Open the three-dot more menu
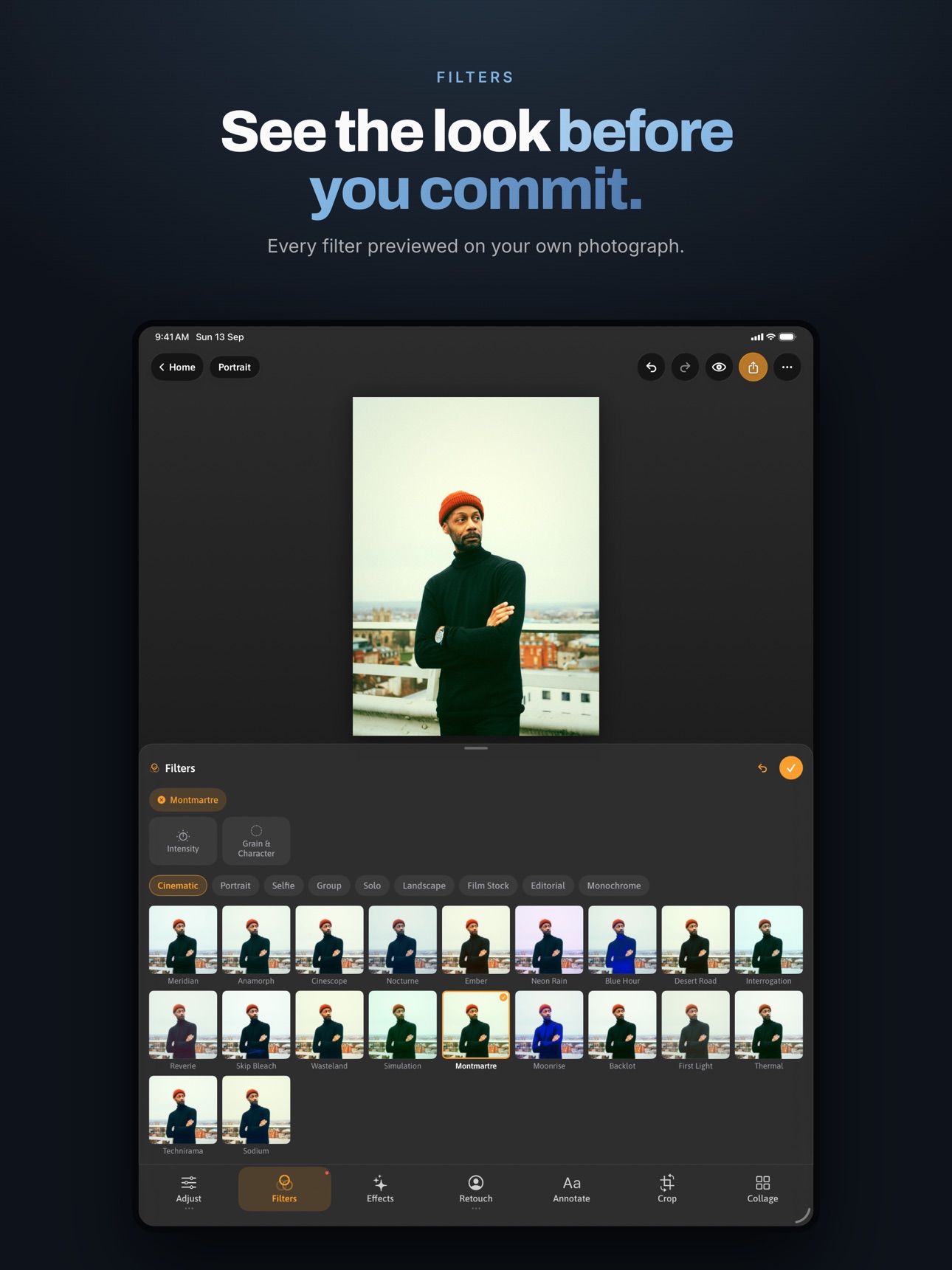Screen dimensions: 952x1270 (787, 367)
